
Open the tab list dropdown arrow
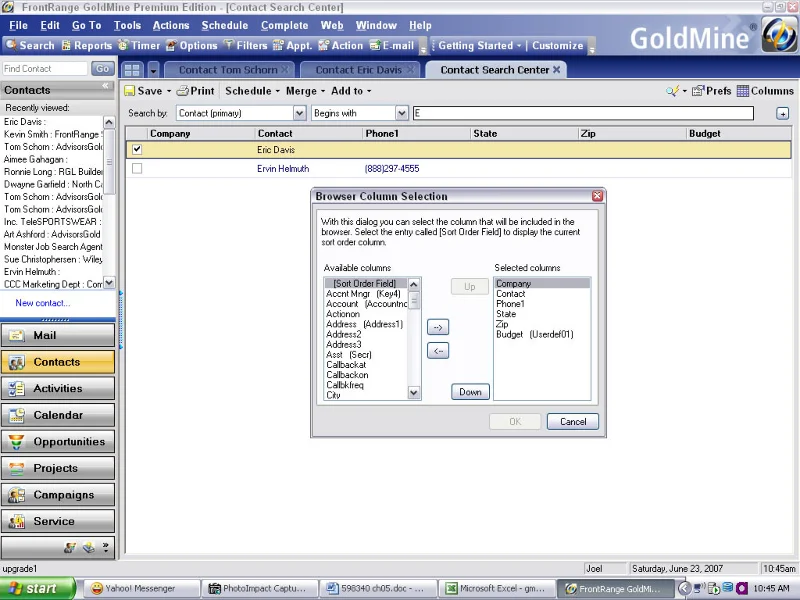[x=153, y=70]
